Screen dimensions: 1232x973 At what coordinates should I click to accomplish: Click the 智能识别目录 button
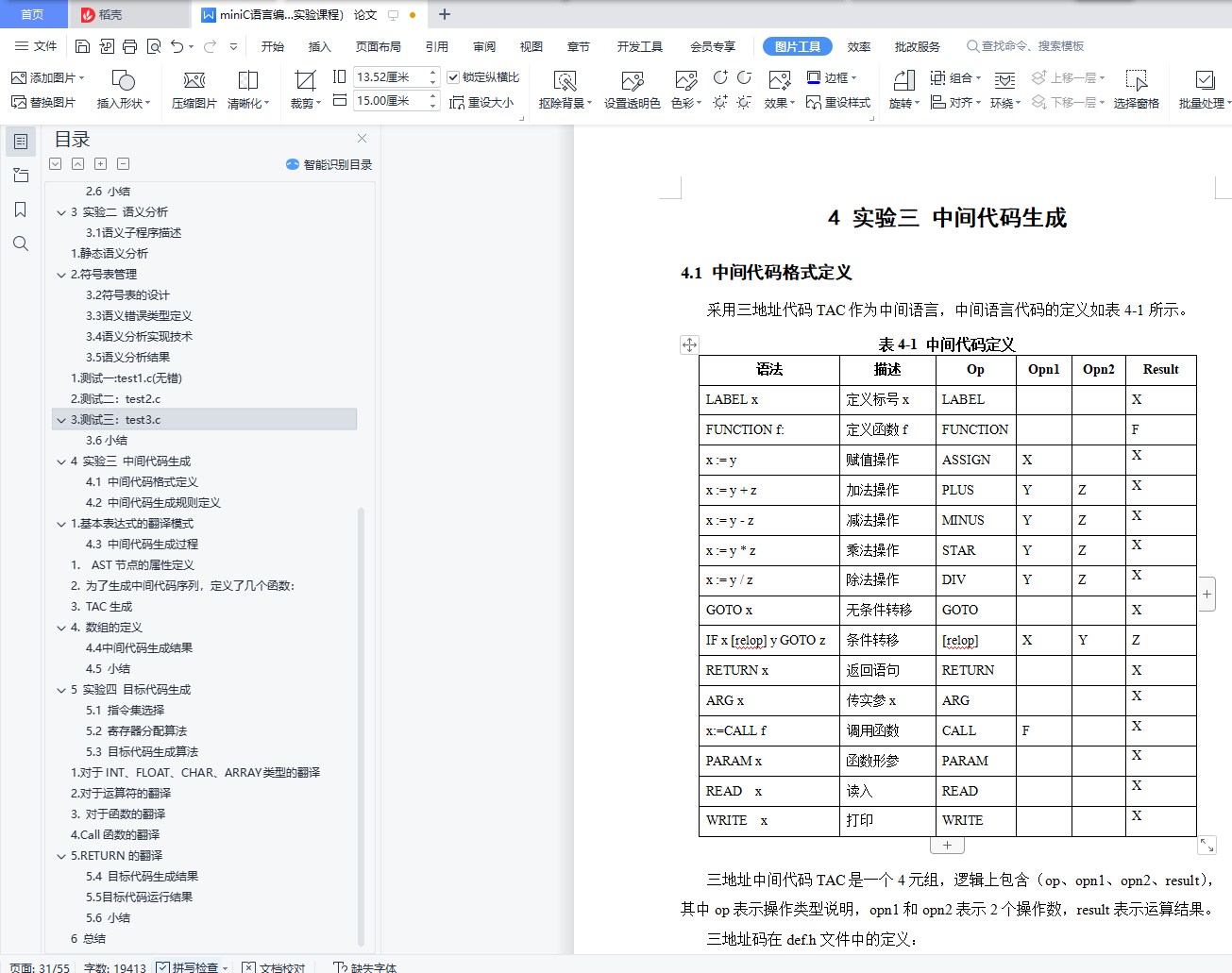click(329, 164)
